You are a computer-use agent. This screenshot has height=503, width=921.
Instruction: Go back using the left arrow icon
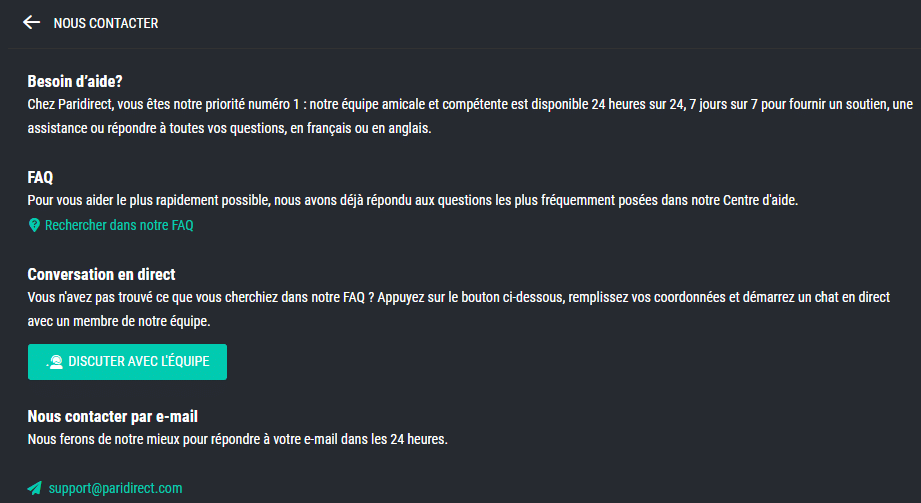pos(31,22)
